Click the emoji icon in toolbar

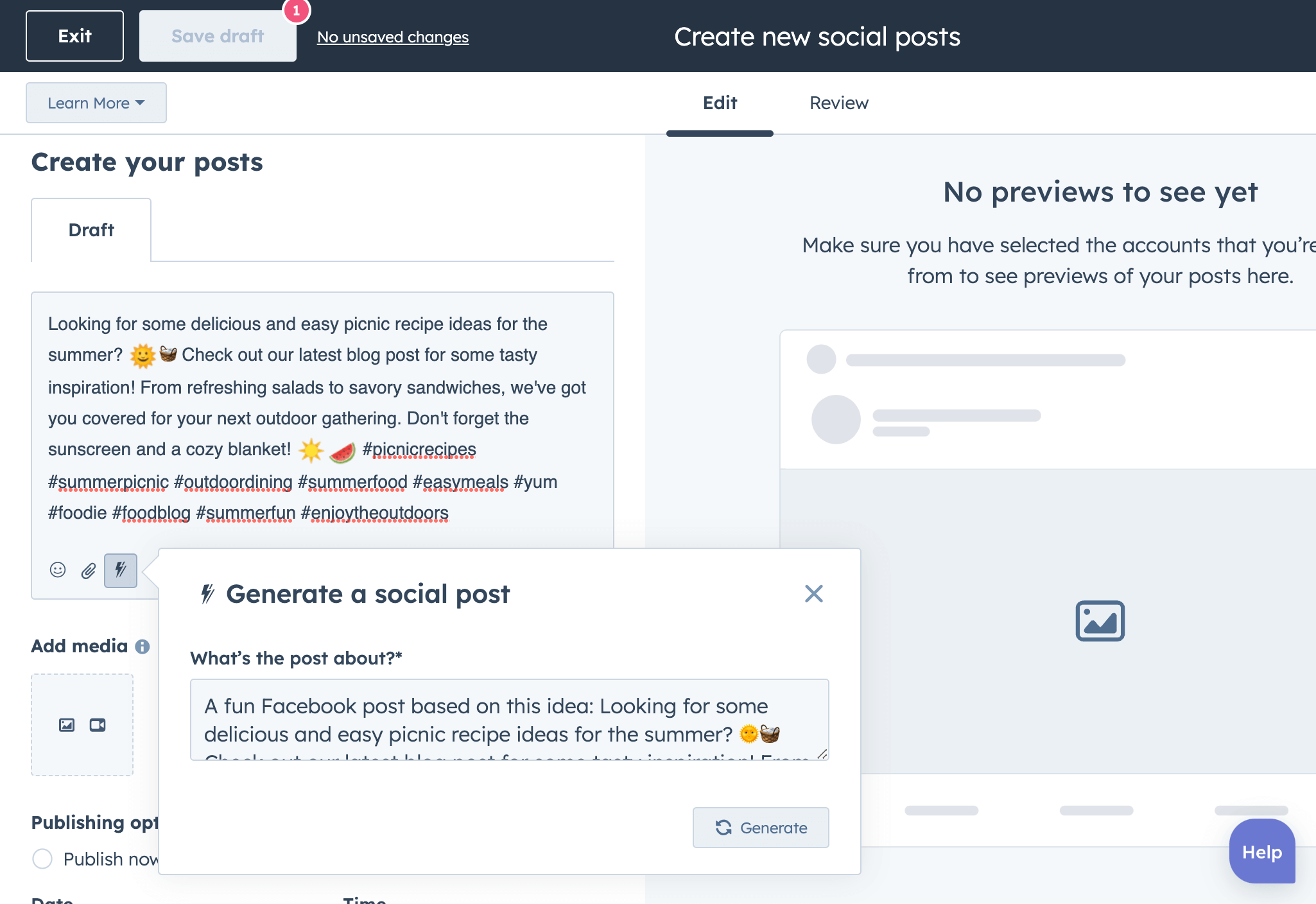point(56,569)
